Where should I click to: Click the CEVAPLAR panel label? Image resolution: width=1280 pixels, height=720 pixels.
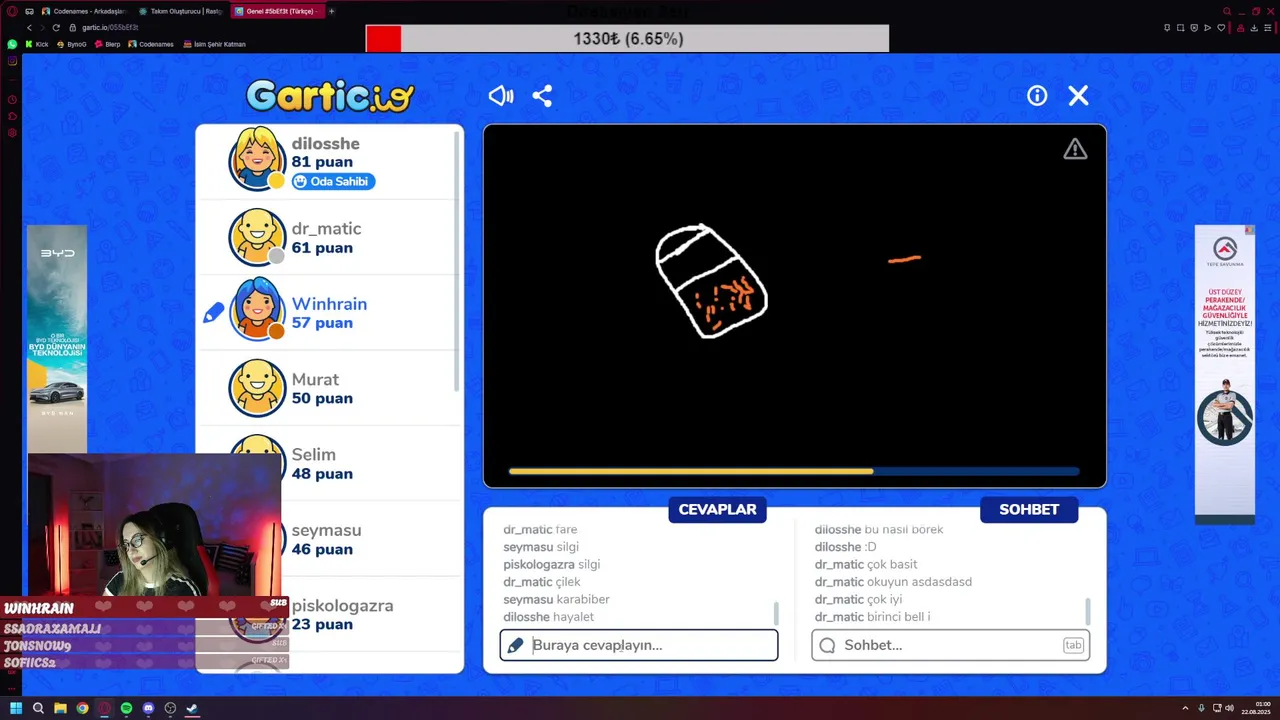click(717, 510)
